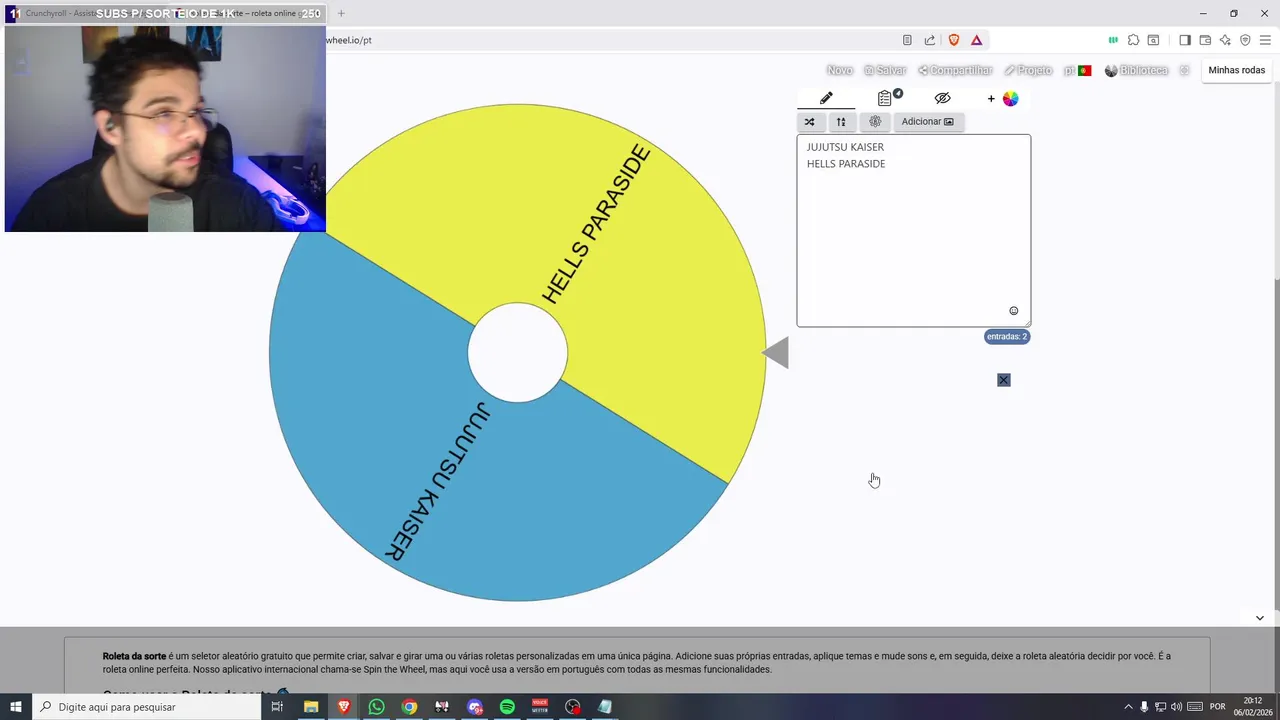This screenshot has height=720, width=1280.
Task: Show hidden system tray icons
Action: (1129, 707)
